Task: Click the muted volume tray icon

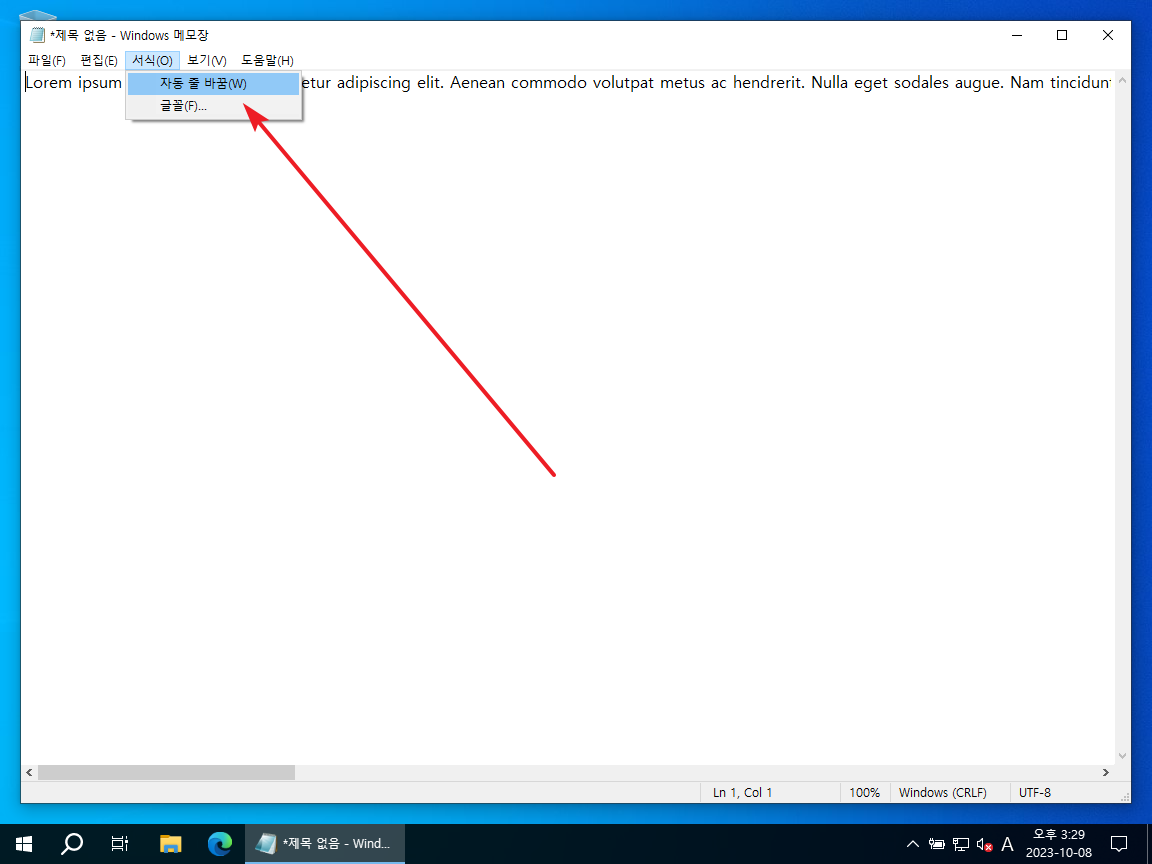Action: (x=984, y=844)
